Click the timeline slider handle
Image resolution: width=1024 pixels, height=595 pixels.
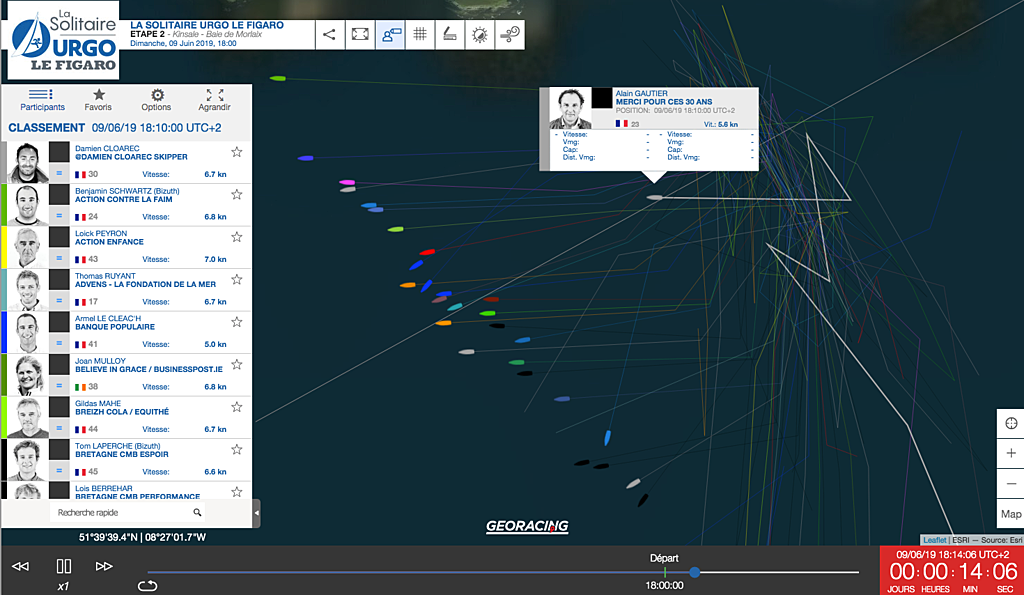[695, 572]
